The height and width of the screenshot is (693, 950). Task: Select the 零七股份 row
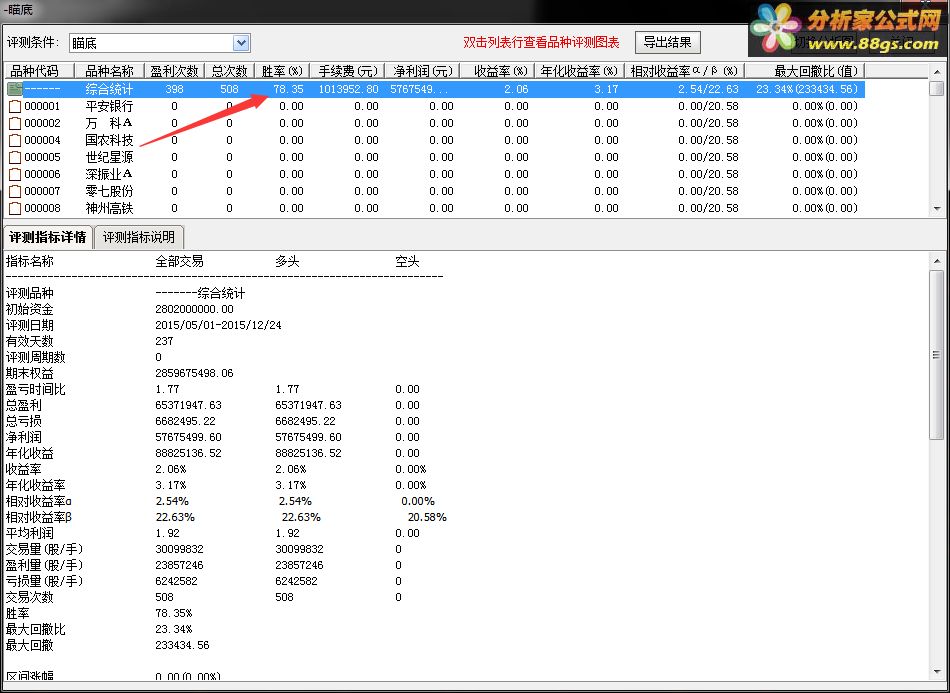point(434,191)
